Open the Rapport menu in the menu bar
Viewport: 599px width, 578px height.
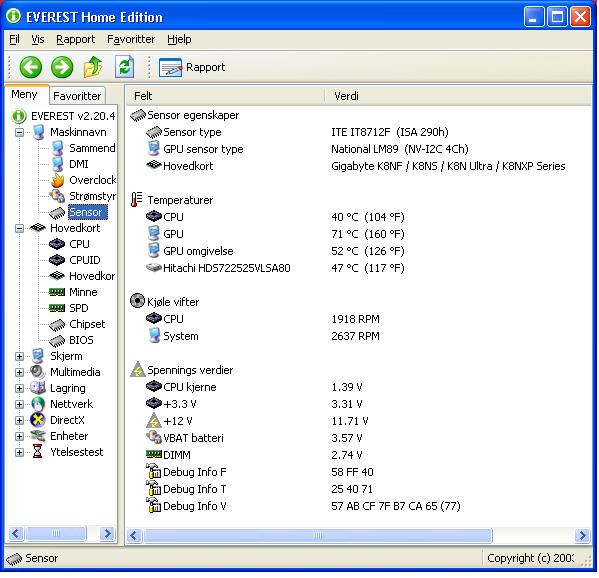tap(75, 39)
